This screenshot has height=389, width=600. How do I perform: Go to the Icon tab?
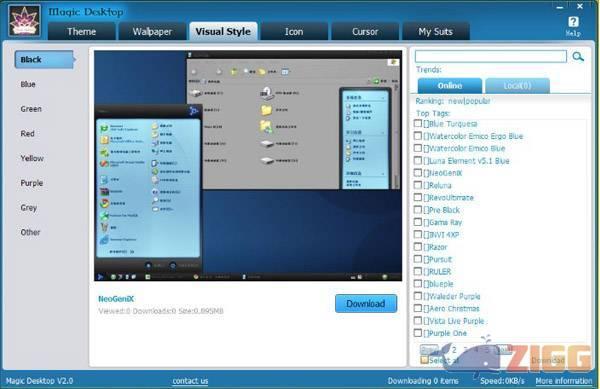click(x=294, y=31)
